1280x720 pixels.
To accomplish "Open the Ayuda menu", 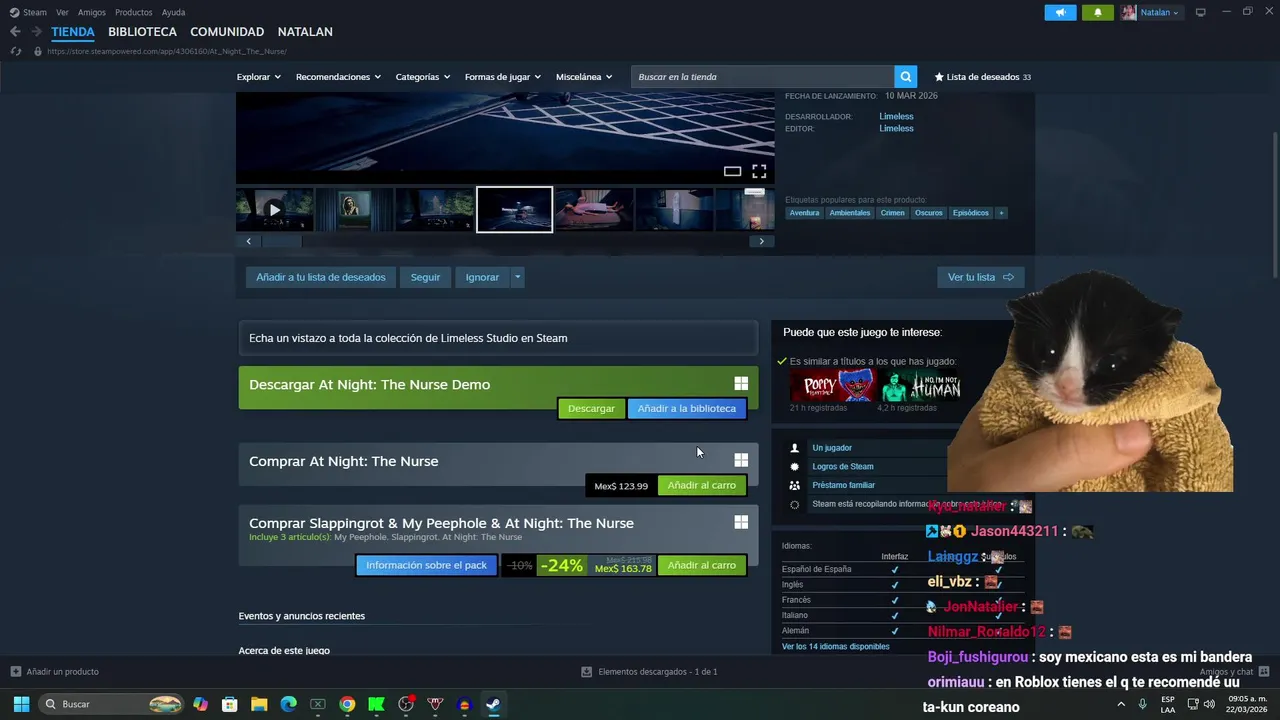I will pos(173,12).
